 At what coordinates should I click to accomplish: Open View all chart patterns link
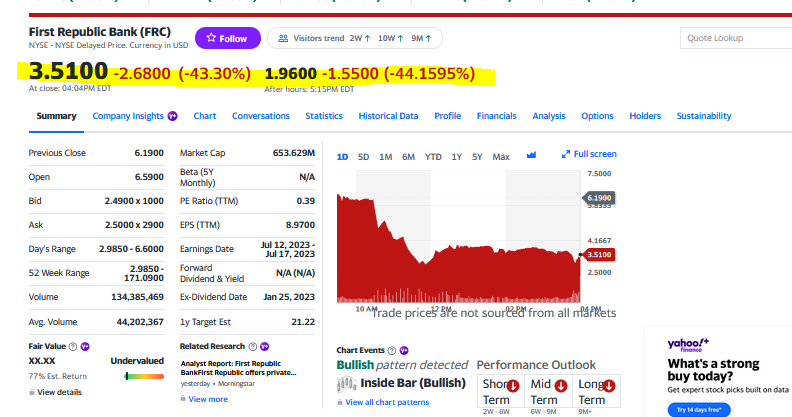[x=387, y=402]
